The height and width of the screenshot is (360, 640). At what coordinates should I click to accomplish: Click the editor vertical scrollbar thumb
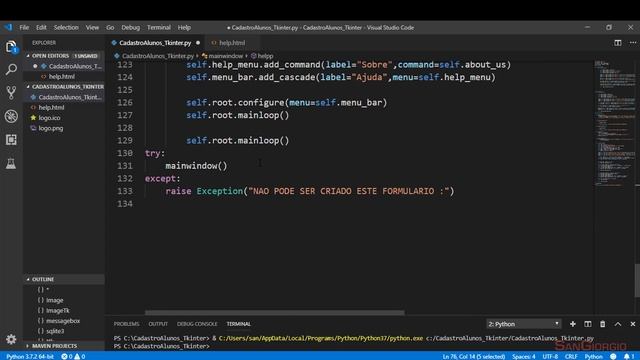(637, 281)
